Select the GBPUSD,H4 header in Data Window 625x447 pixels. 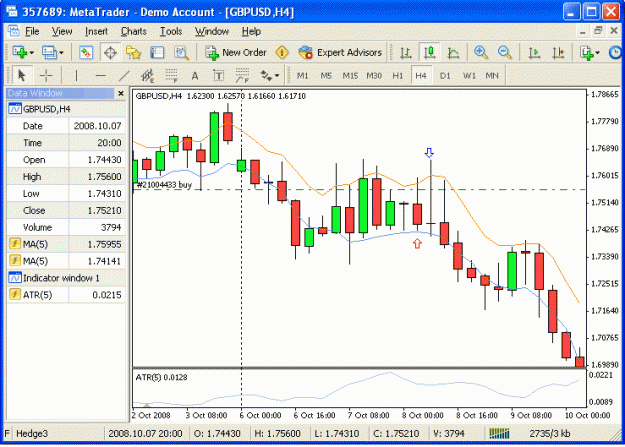66,108
